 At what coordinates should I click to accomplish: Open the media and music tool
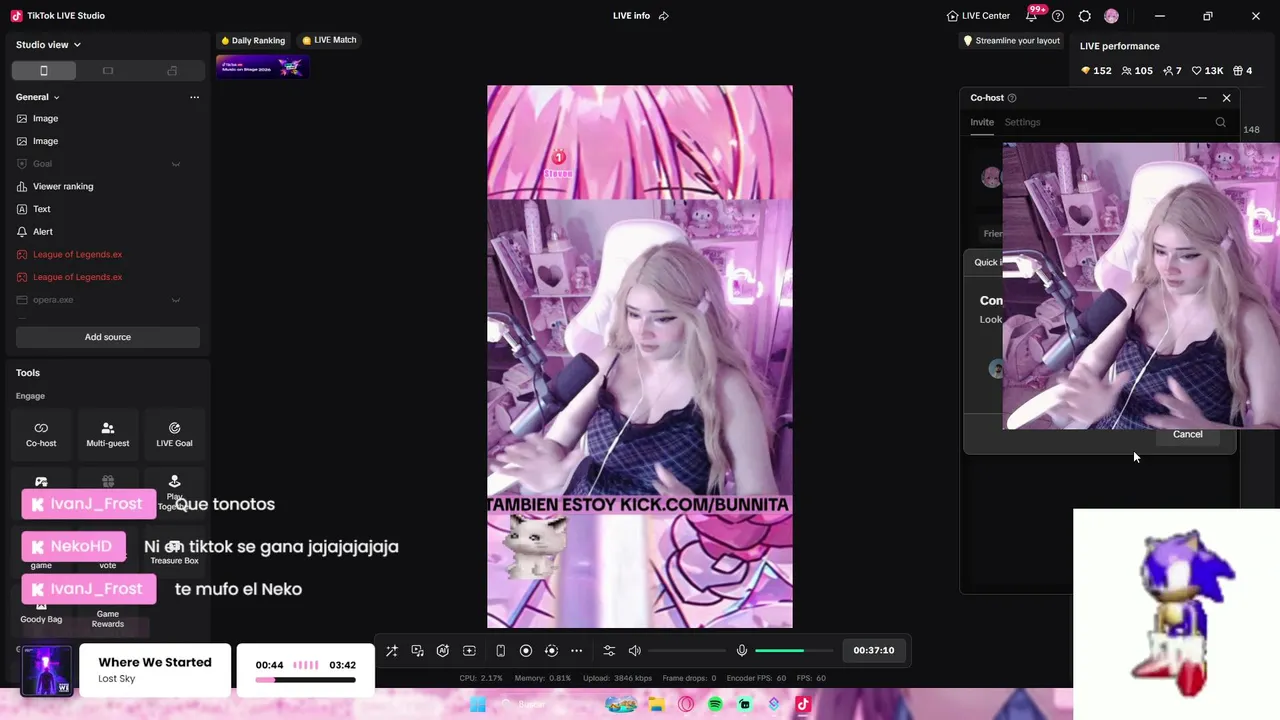(x=417, y=651)
